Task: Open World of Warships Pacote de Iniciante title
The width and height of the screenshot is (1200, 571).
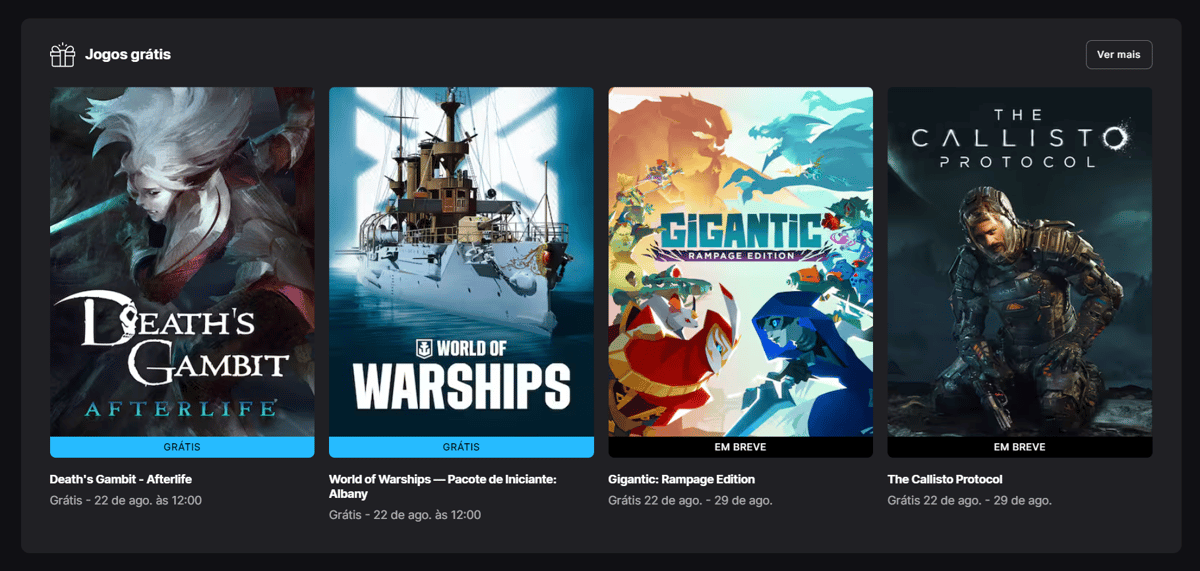Action: 443,487
